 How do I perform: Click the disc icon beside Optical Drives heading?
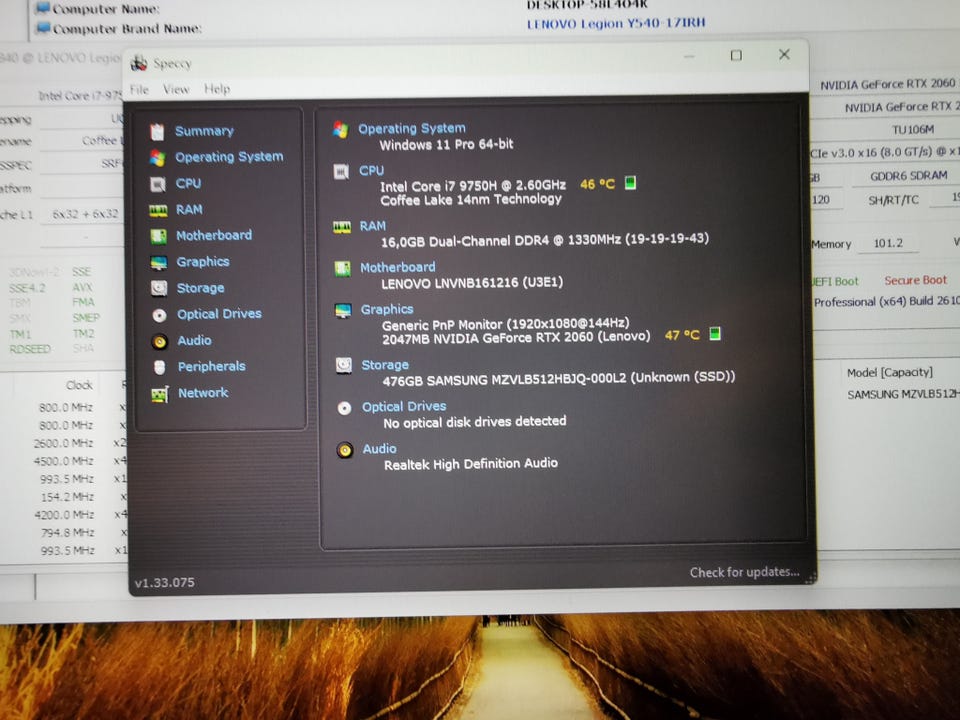pos(344,408)
